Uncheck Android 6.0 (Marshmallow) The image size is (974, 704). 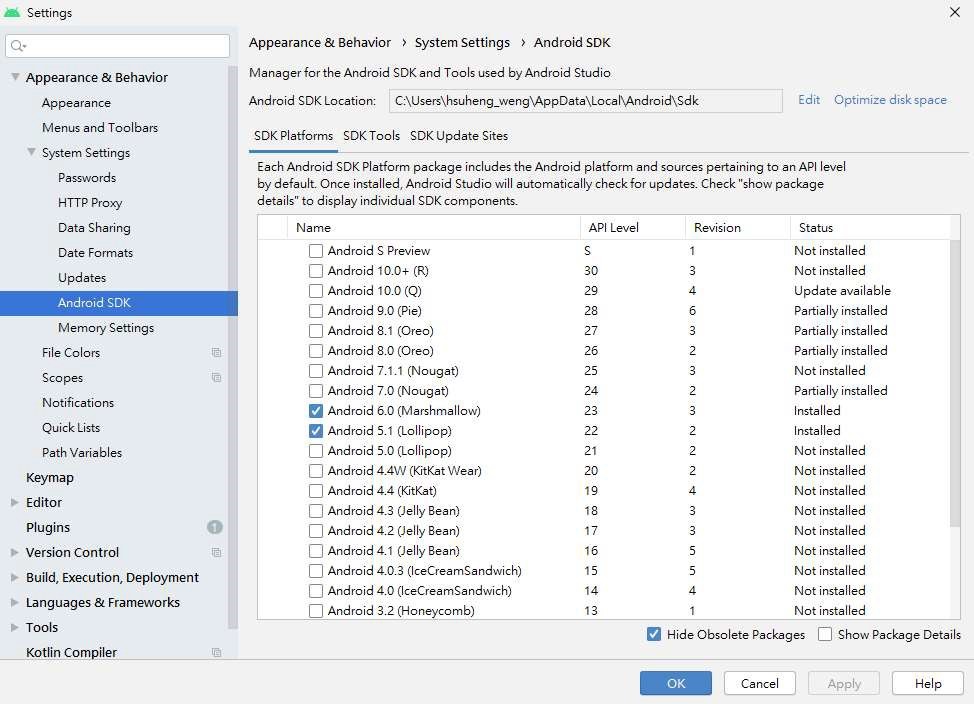point(316,411)
